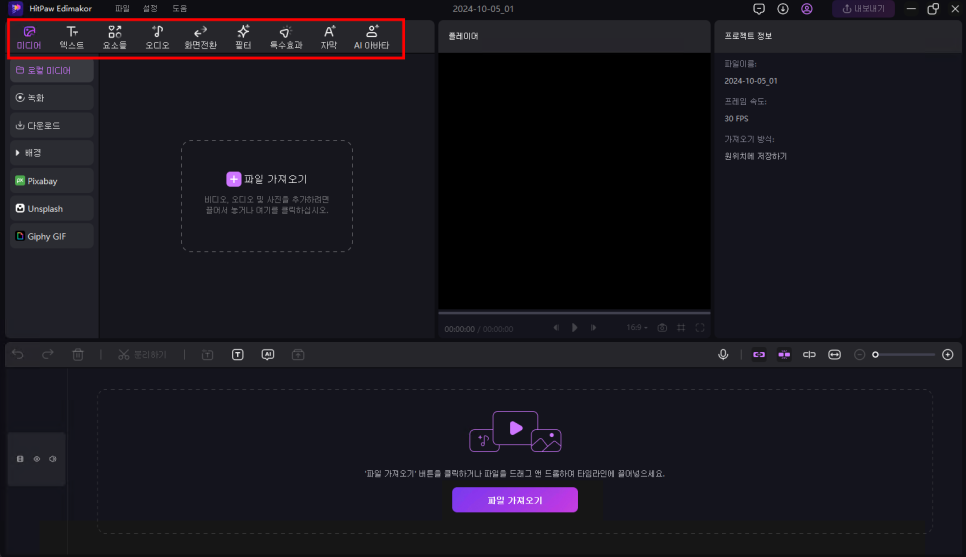Expand the 배경 section
The width and height of the screenshot is (966, 557).
click(52, 153)
